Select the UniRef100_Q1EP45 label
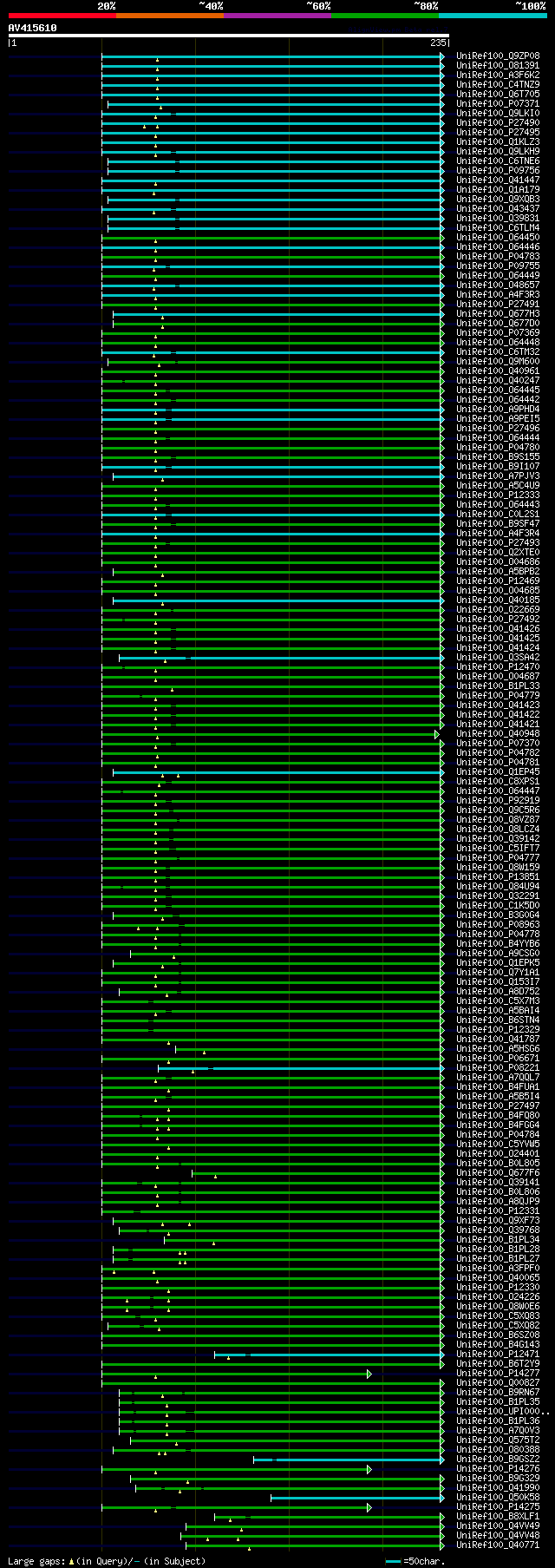Viewport: 555px width, 1568px height. [498, 771]
